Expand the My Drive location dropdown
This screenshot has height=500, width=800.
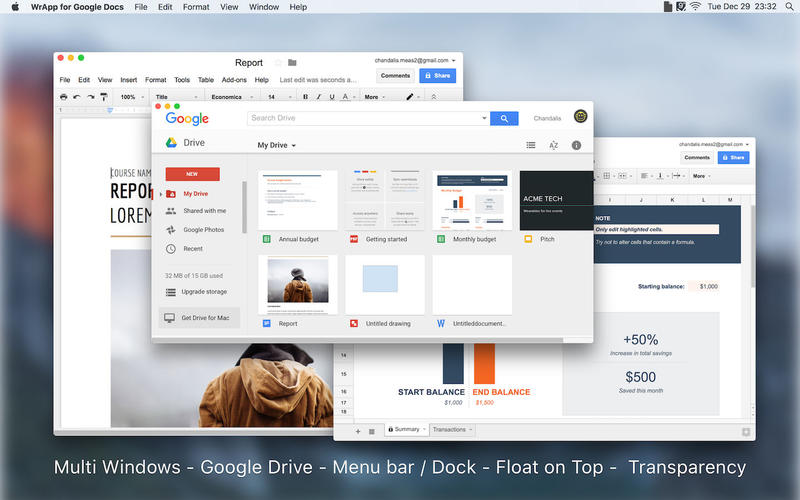coord(277,145)
